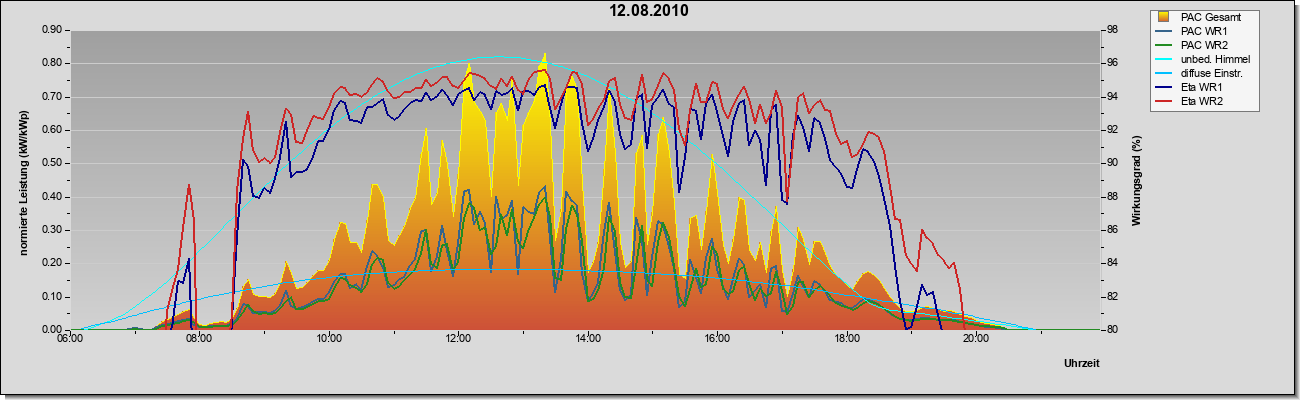Click the unbed. Himmel legend entry
This screenshot has width=1300, height=400.
click(x=1203, y=60)
